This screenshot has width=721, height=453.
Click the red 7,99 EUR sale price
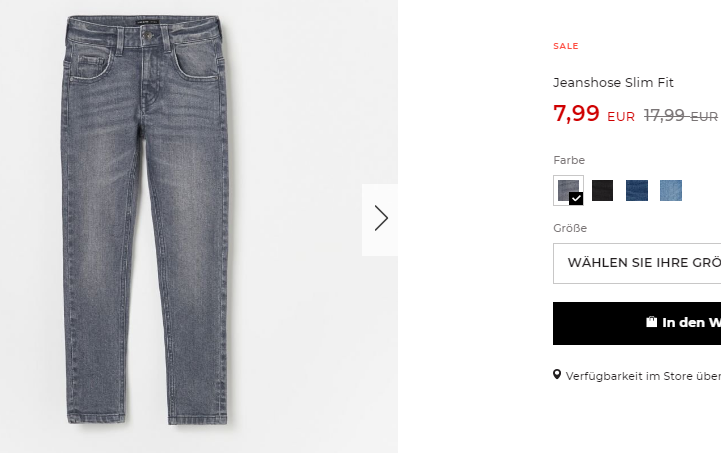(x=594, y=113)
